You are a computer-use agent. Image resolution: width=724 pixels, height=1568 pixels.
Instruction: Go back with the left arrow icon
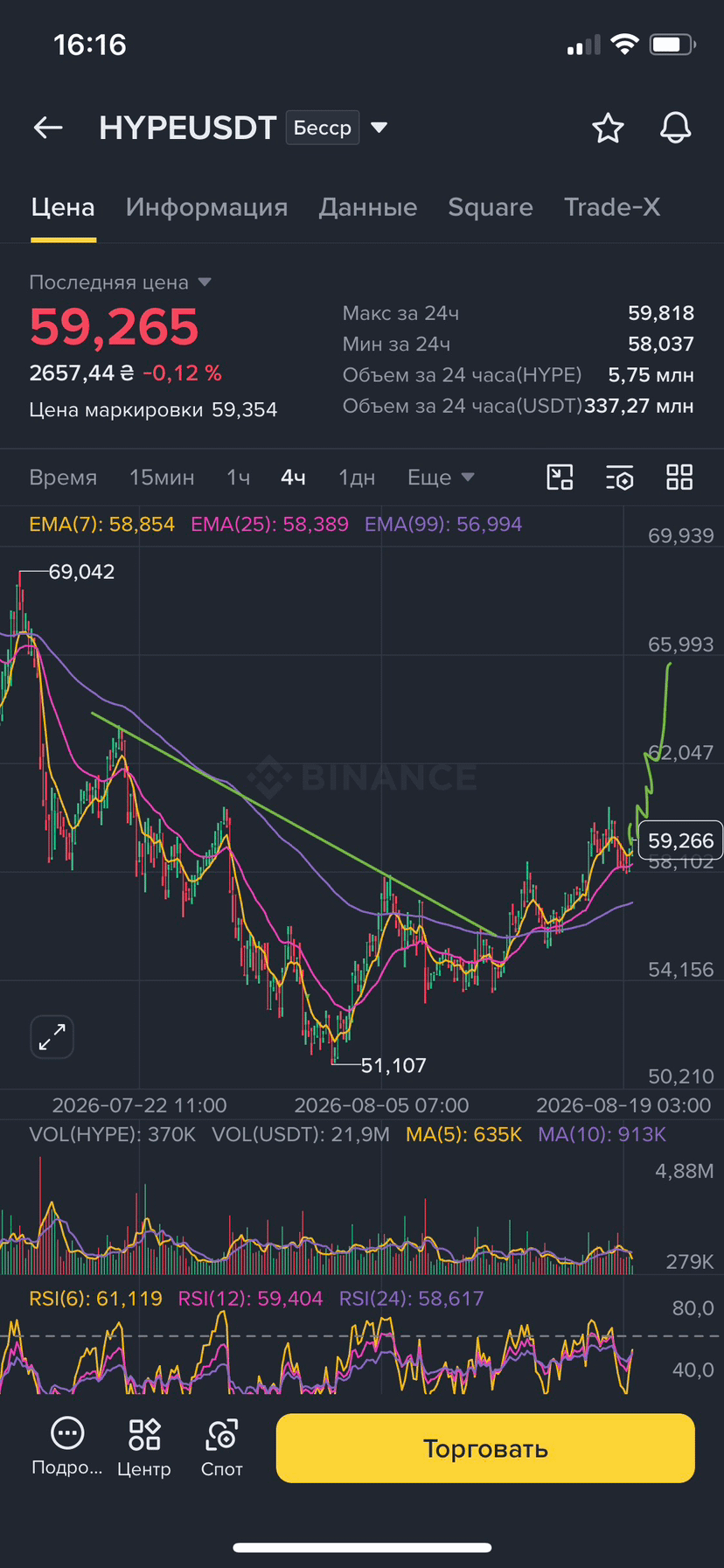pyautogui.click(x=48, y=129)
